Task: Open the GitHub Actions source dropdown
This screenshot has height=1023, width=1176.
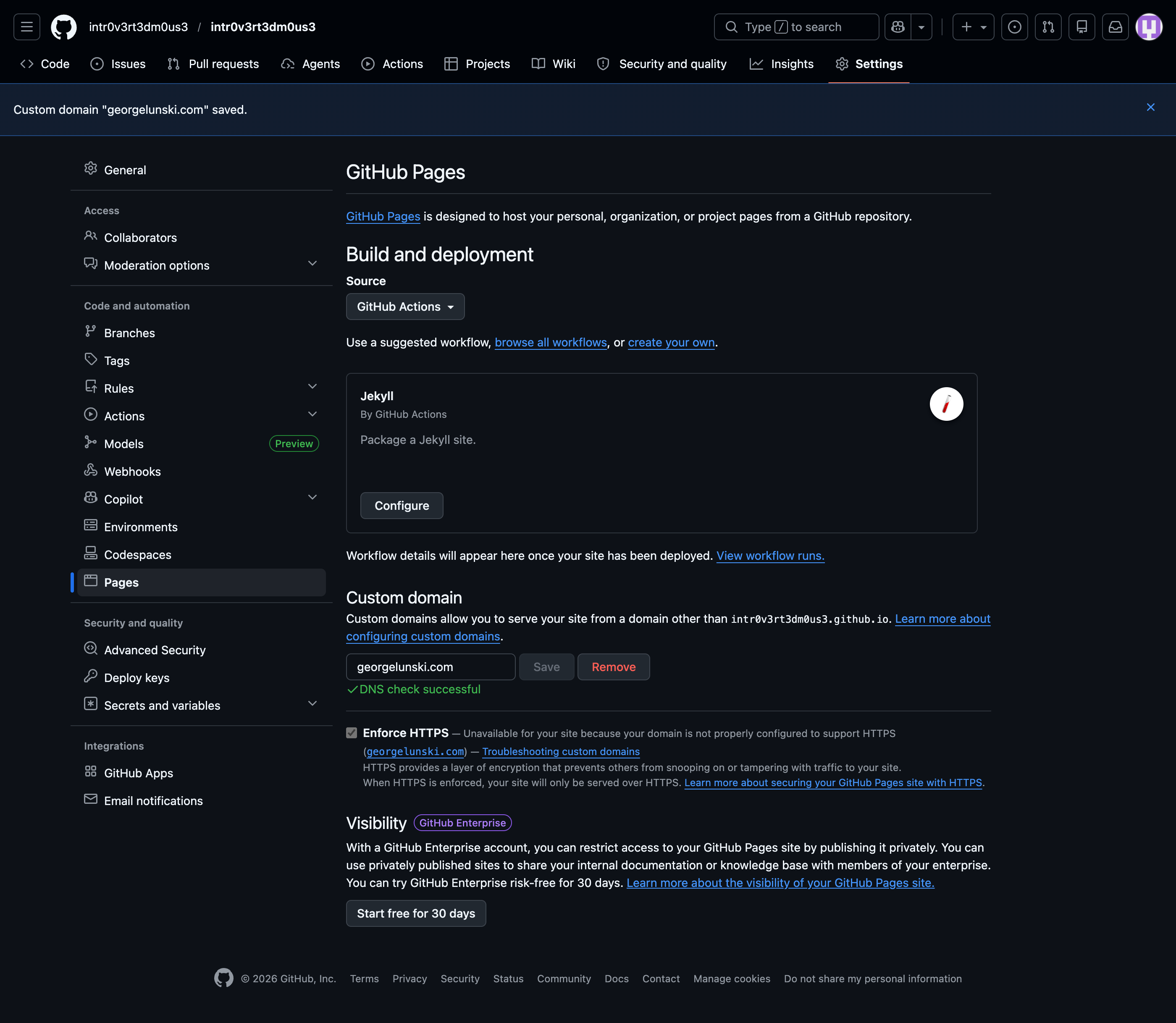Action: click(405, 307)
